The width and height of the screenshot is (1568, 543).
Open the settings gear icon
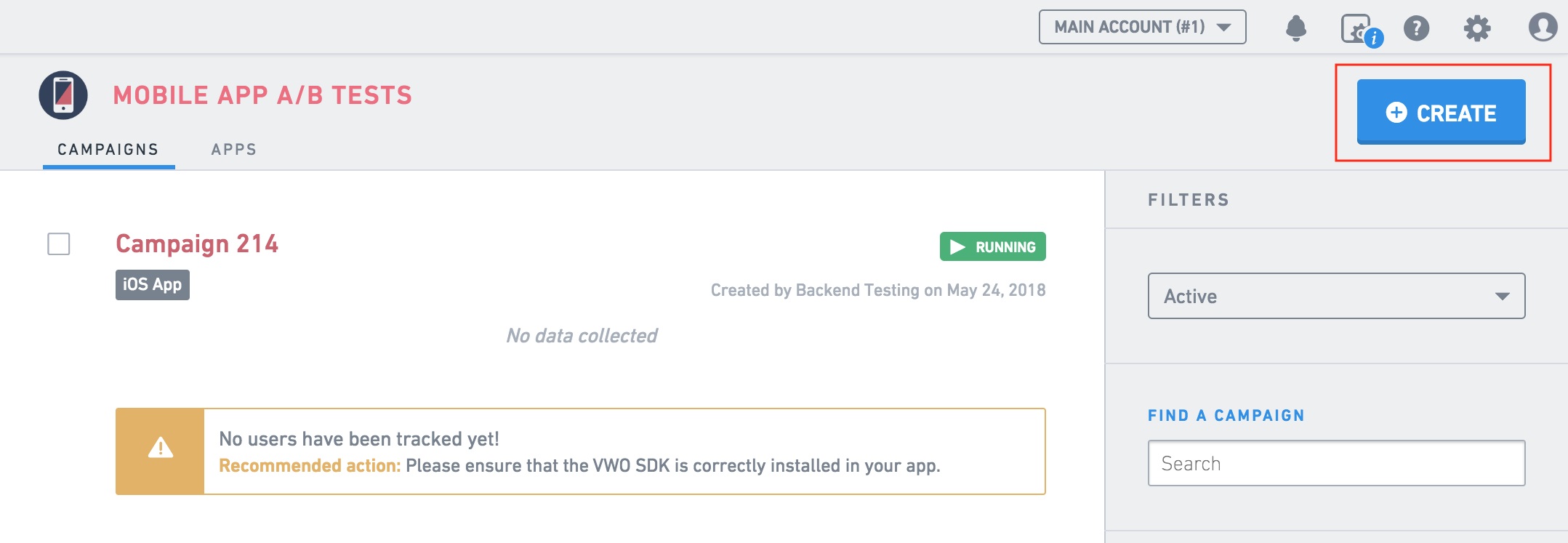click(x=1476, y=28)
